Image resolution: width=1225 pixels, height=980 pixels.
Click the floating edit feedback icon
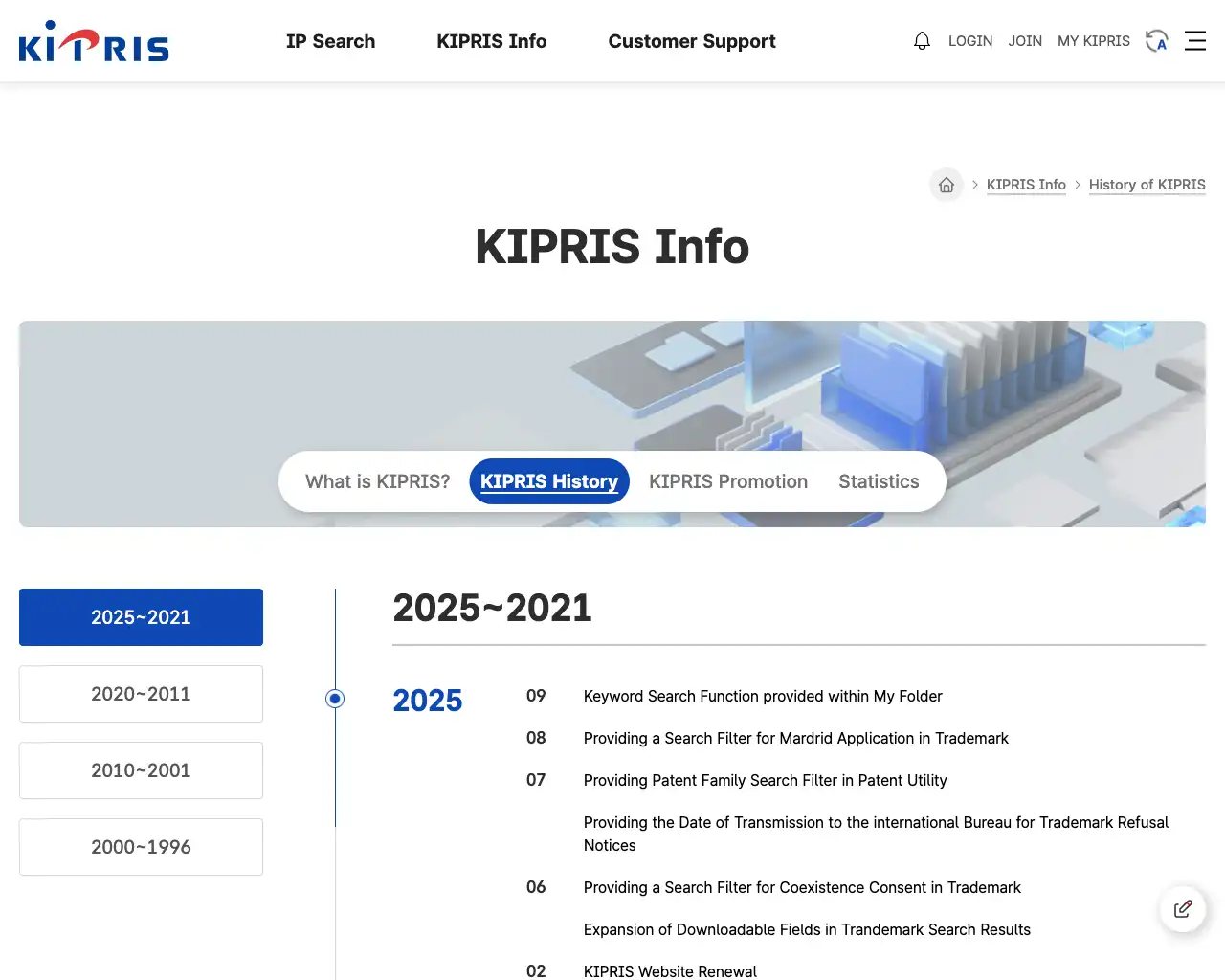(x=1183, y=909)
